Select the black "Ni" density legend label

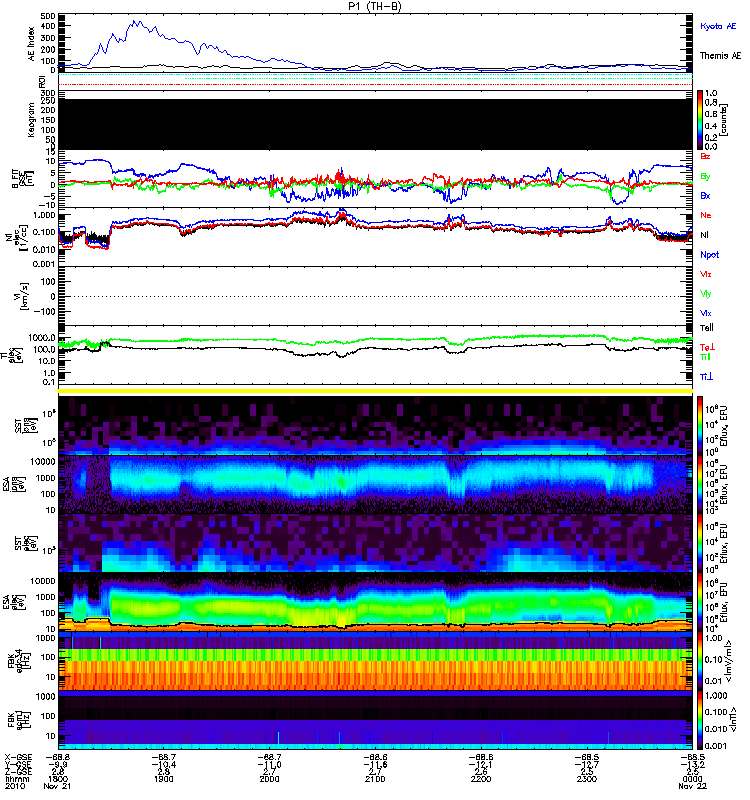(x=704, y=235)
